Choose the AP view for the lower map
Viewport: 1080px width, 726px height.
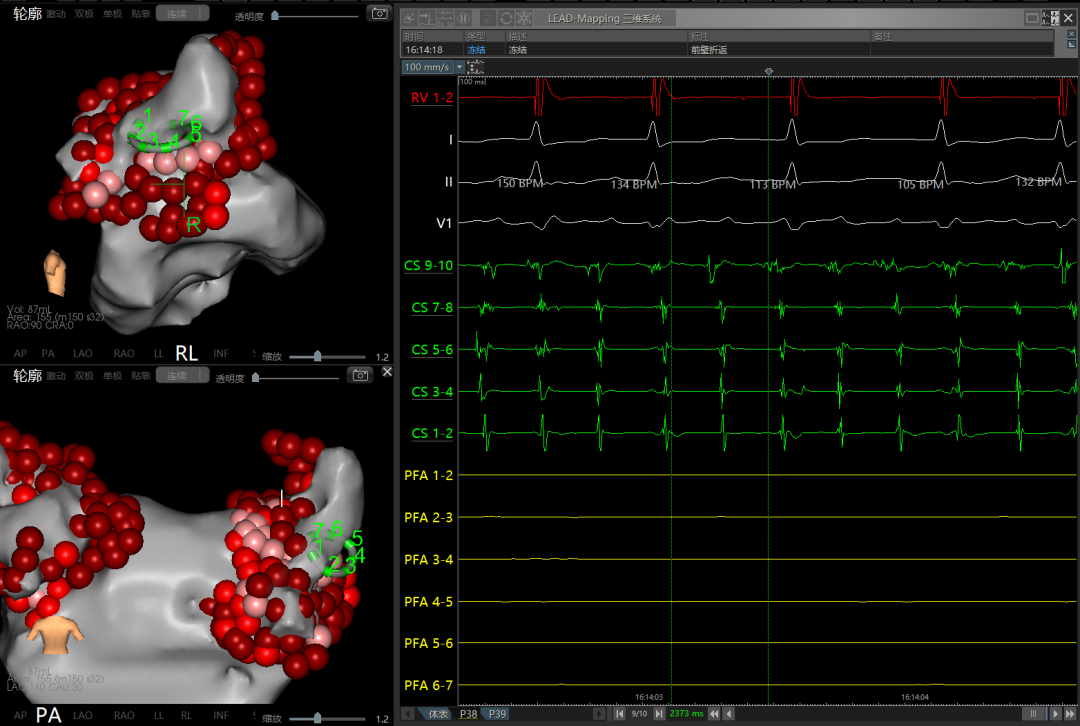19,715
